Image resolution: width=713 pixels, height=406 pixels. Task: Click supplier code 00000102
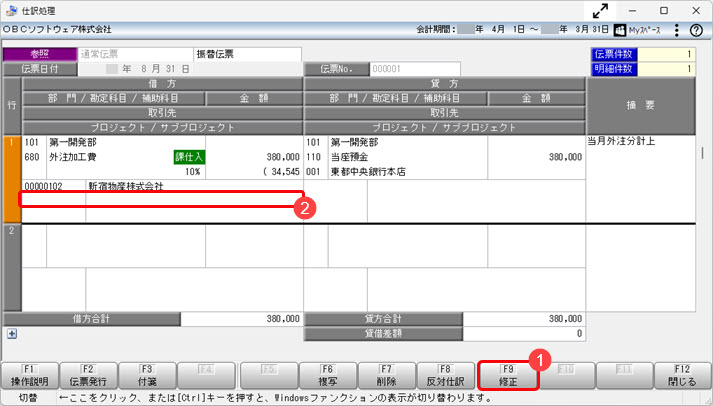[x=43, y=186]
